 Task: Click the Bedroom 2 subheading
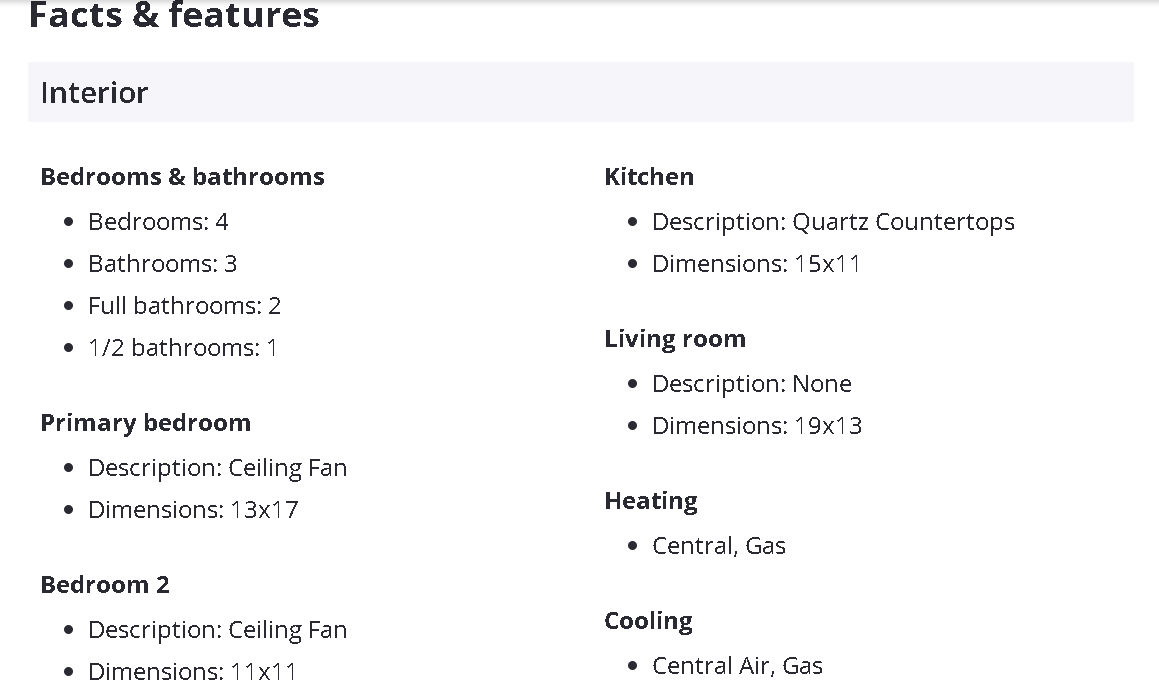pyautogui.click(x=105, y=585)
